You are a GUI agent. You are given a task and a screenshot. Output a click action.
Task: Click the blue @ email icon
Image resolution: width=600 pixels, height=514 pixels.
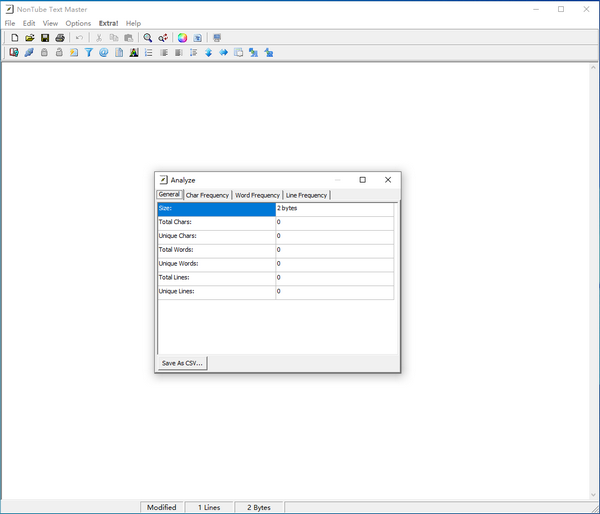[x=104, y=53]
